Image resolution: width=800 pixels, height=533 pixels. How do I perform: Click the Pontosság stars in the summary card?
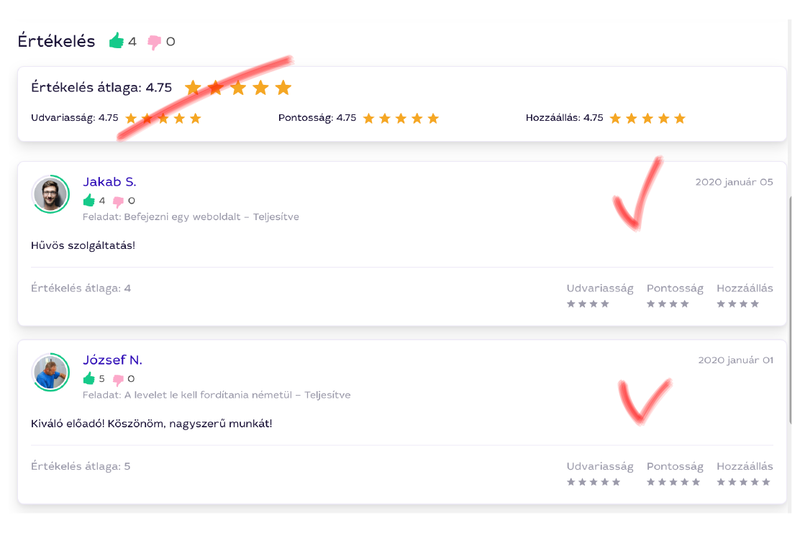(400, 118)
